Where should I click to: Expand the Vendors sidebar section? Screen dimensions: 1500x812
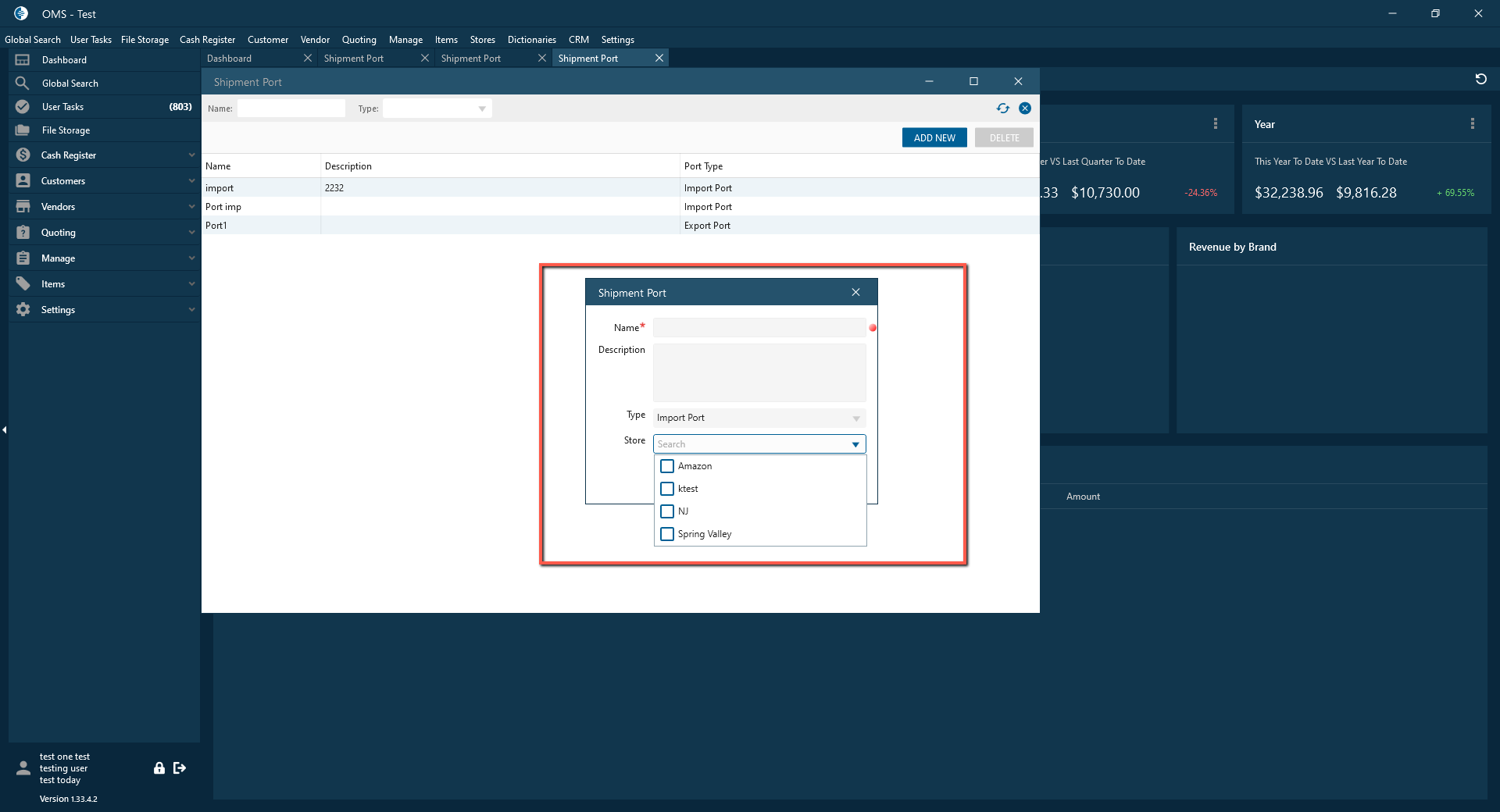point(191,207)
